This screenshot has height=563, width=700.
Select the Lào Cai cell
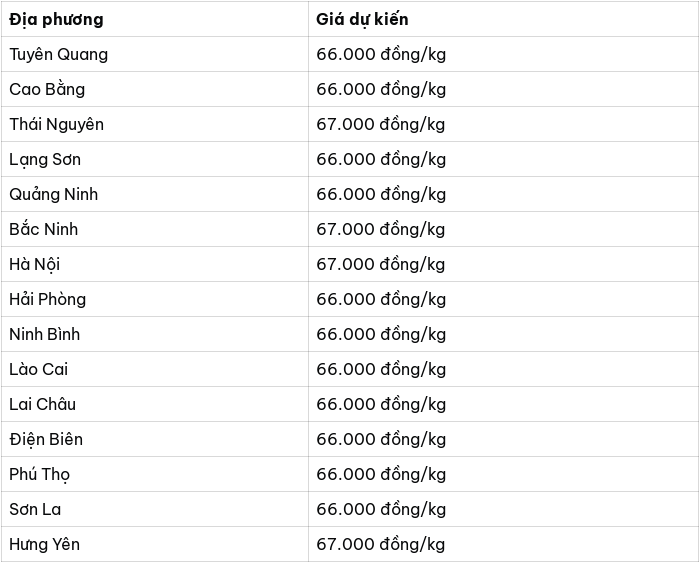point(154,369)
